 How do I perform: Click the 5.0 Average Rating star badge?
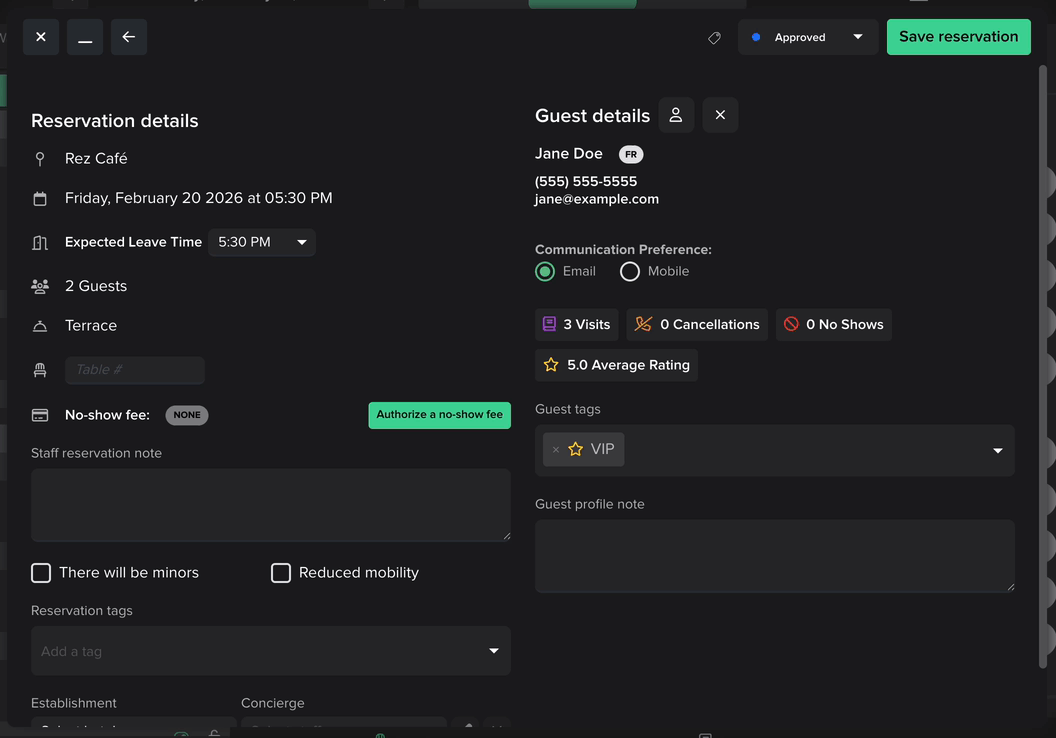pyautogui.click(x=616, y=365)
